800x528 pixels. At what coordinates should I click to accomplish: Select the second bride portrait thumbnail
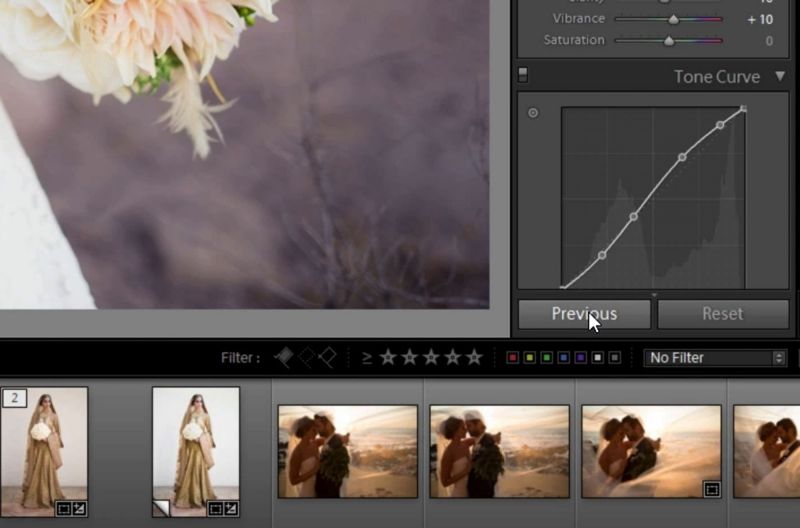196,451
